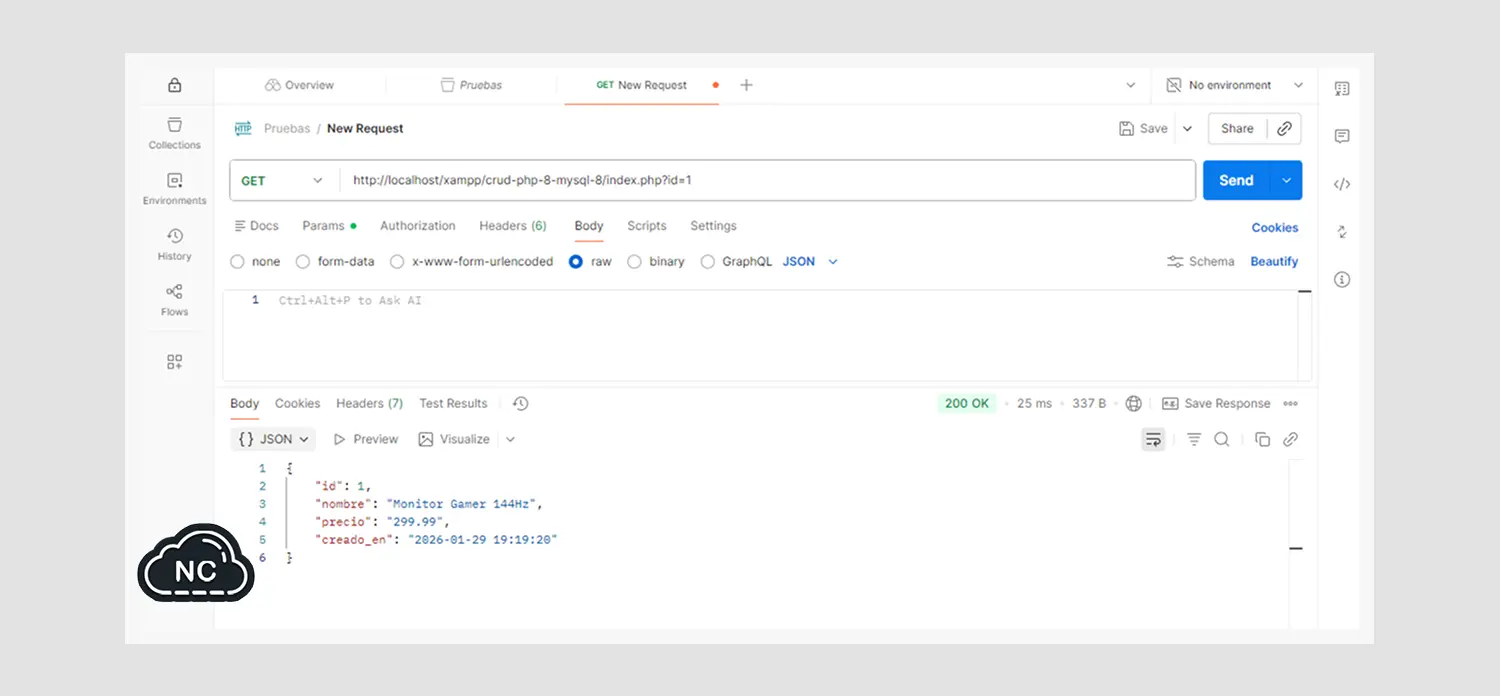Click the request URL input field
1500x696 pixels.
click(768, 181)
